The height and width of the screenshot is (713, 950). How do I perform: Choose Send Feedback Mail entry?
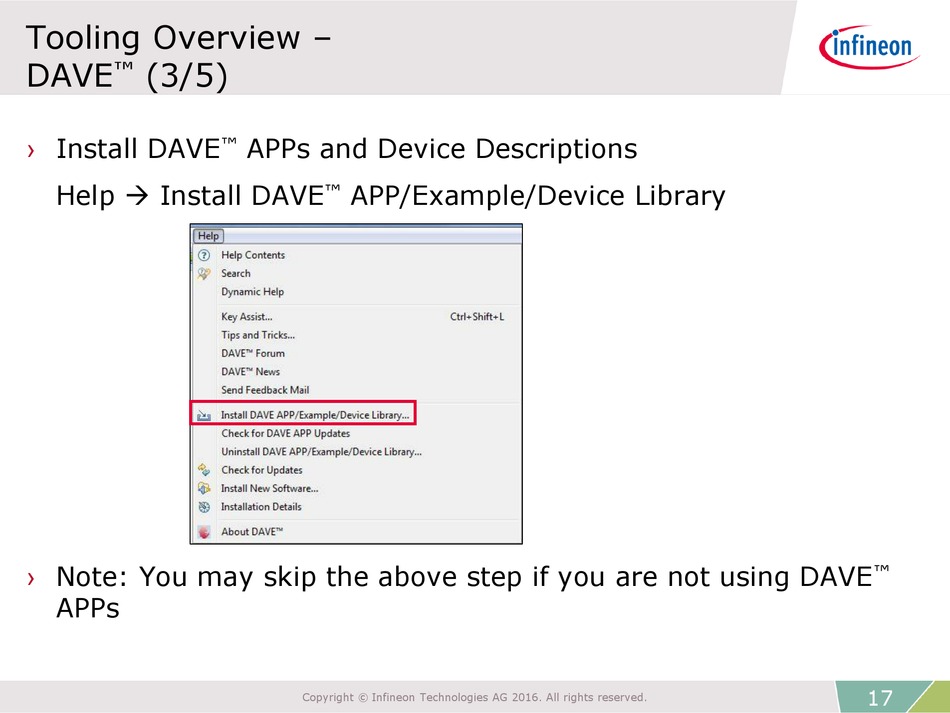point(265,390)
